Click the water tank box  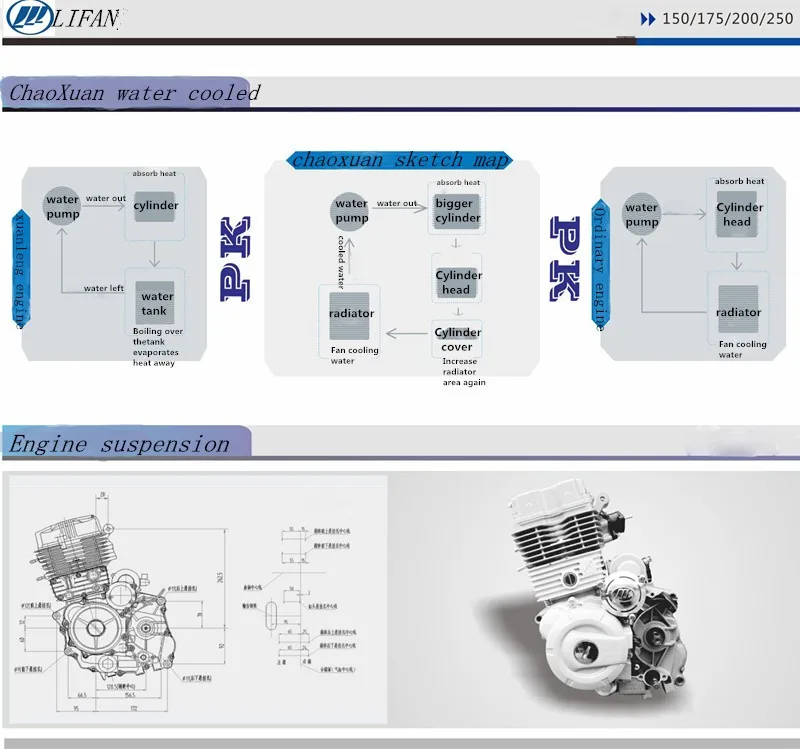coord(155,303)
